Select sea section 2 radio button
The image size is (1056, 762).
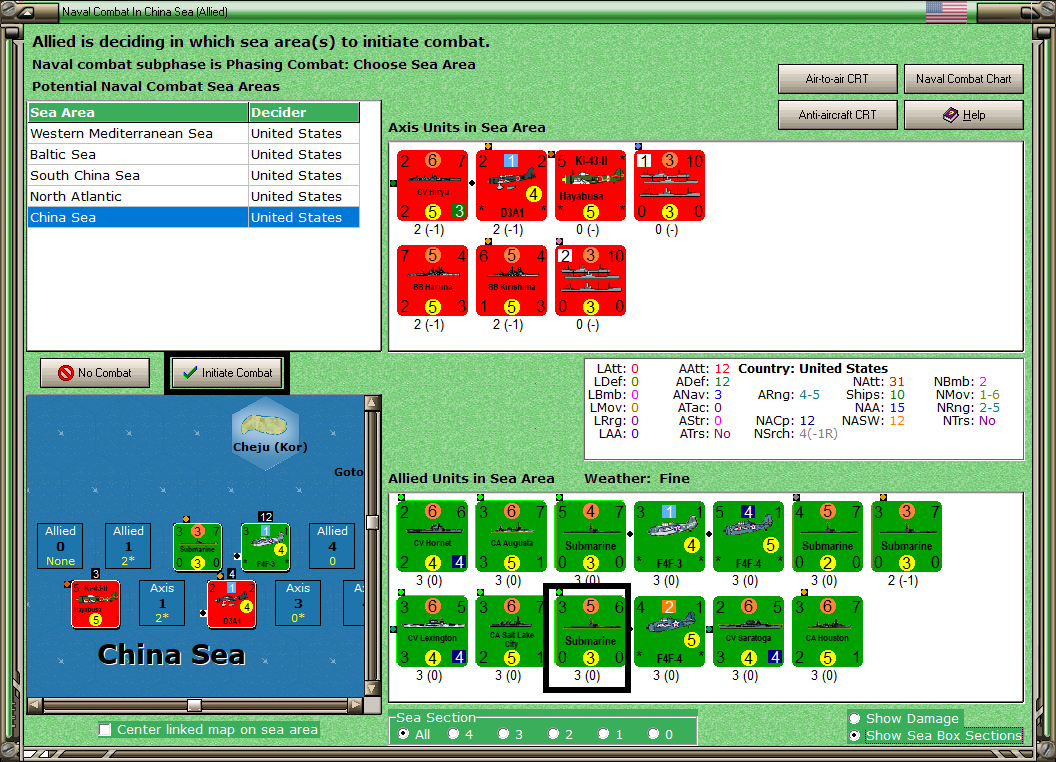coord(554,734)
